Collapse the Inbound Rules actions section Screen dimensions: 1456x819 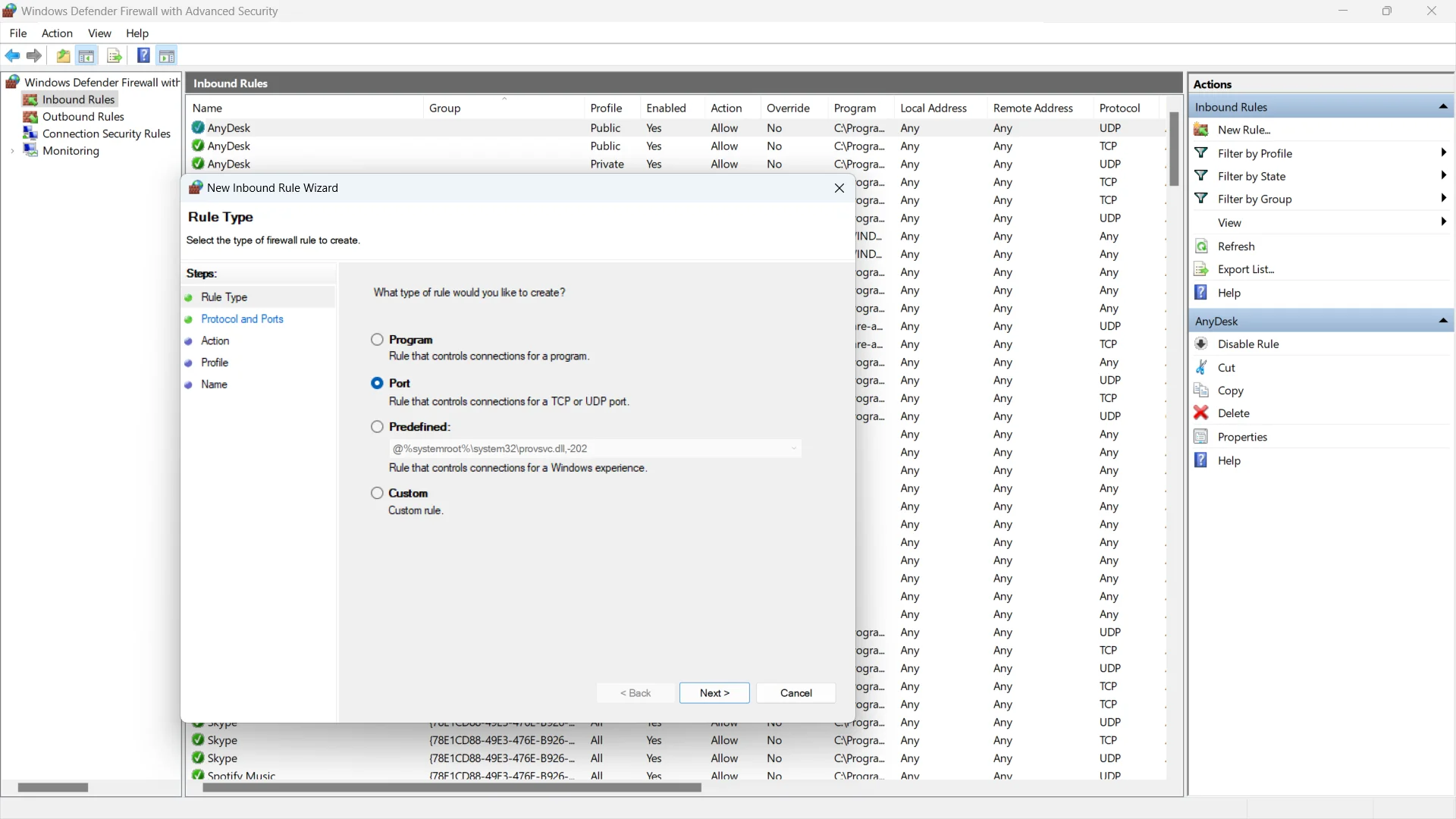click(1443, 107)
